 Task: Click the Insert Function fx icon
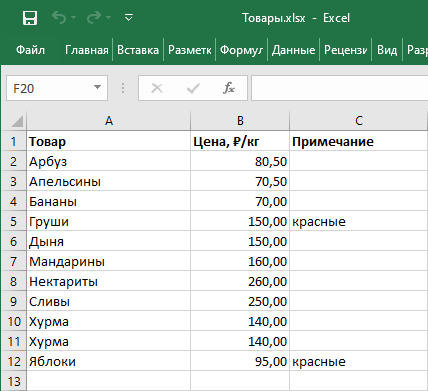pyautogui.click(x=229, y=88)
